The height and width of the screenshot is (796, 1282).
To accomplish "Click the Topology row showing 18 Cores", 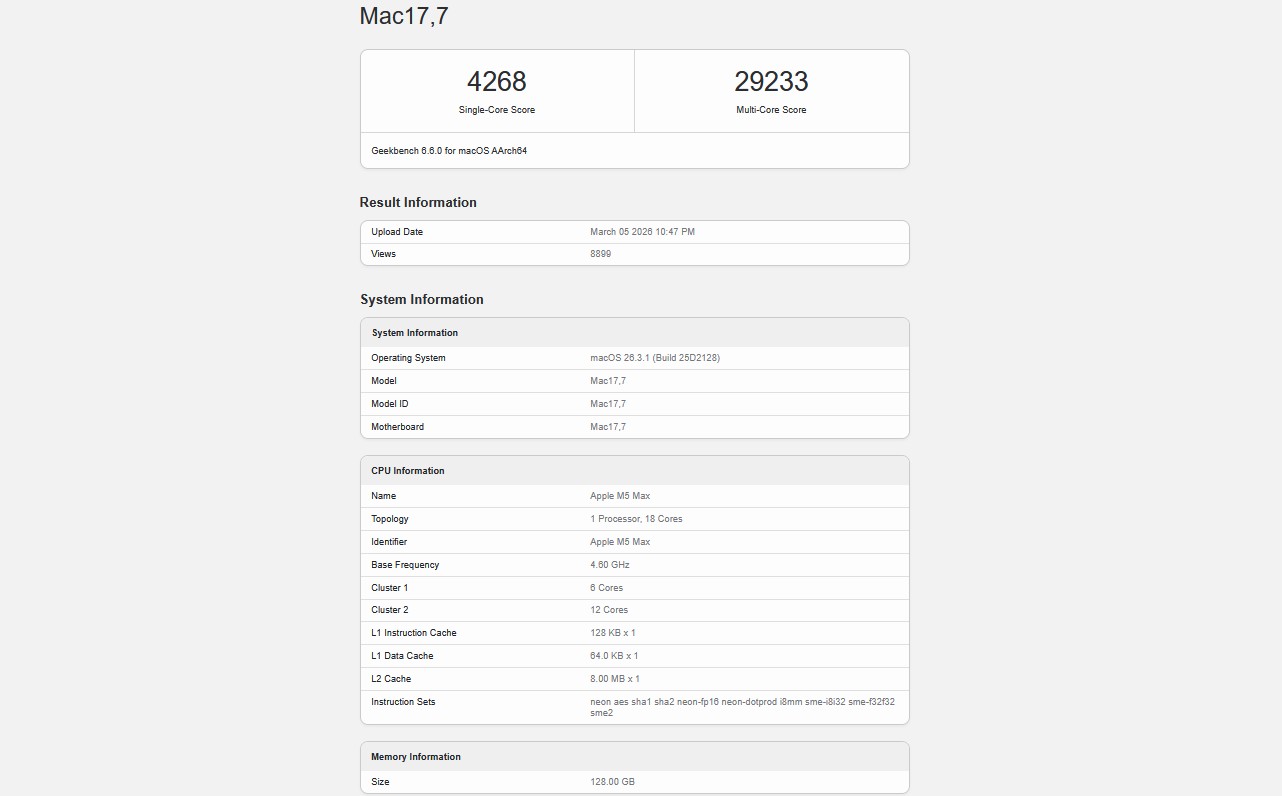I will click(x=636, y=518).
